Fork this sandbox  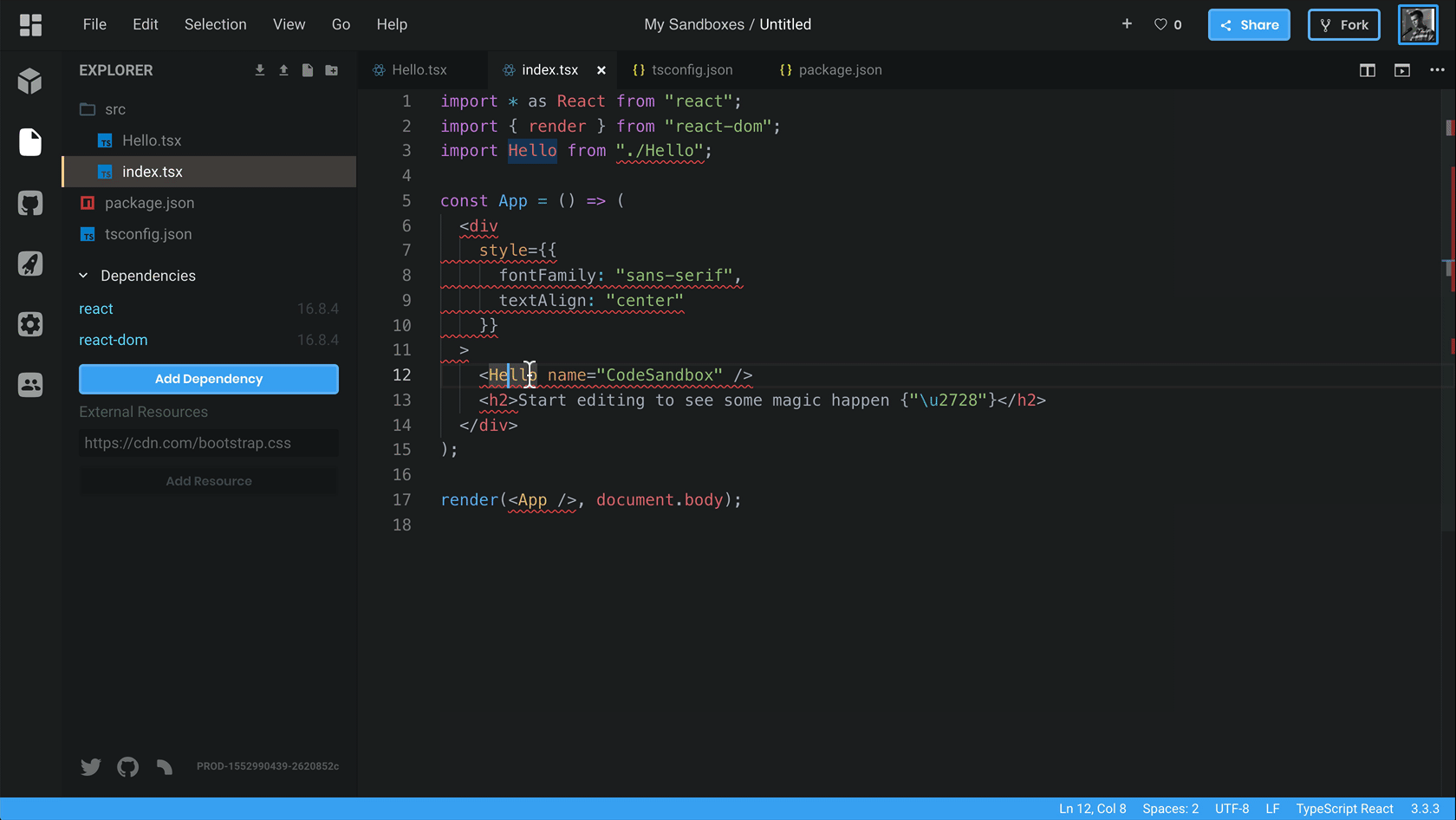(x=1343, y=24)
